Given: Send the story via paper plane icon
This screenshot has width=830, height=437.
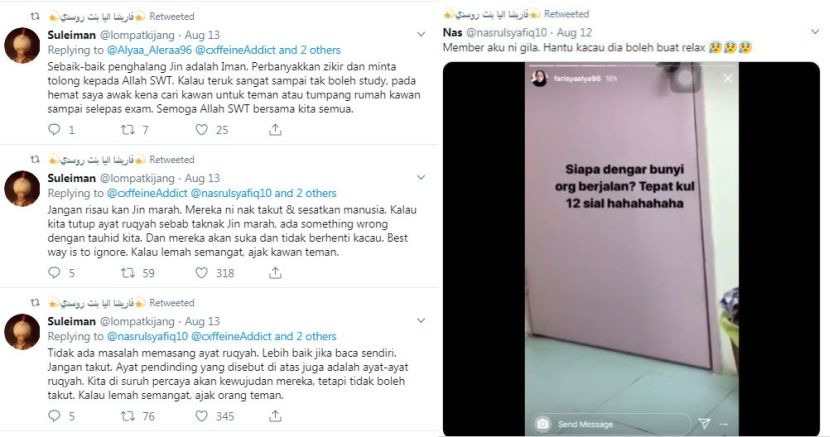Looking at the screenshot, I should pos(704,423).
